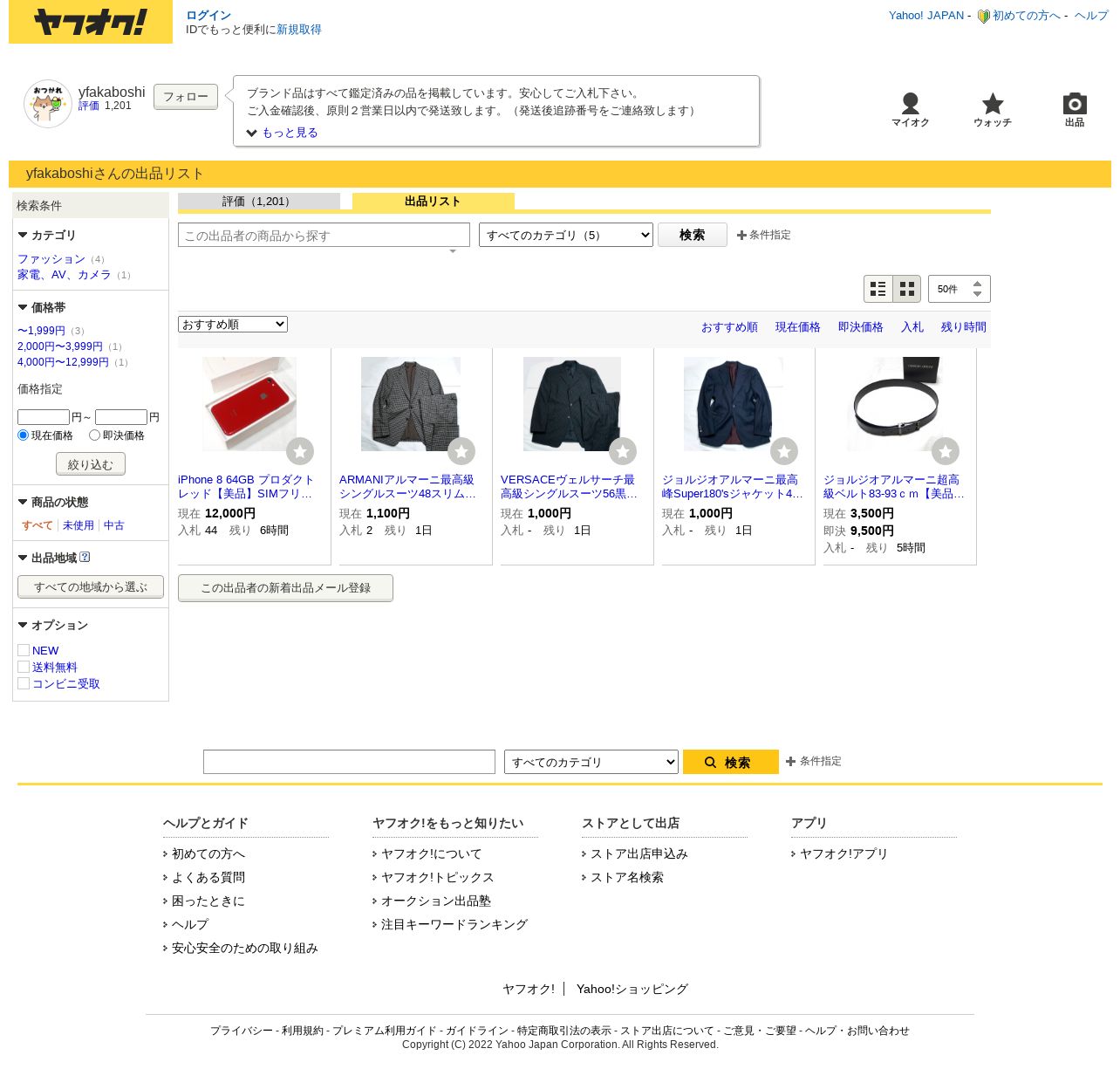Open the red iPhone 8 thumbnail
Viewport: 1120px width, 1069px height.
coord(249,404)
